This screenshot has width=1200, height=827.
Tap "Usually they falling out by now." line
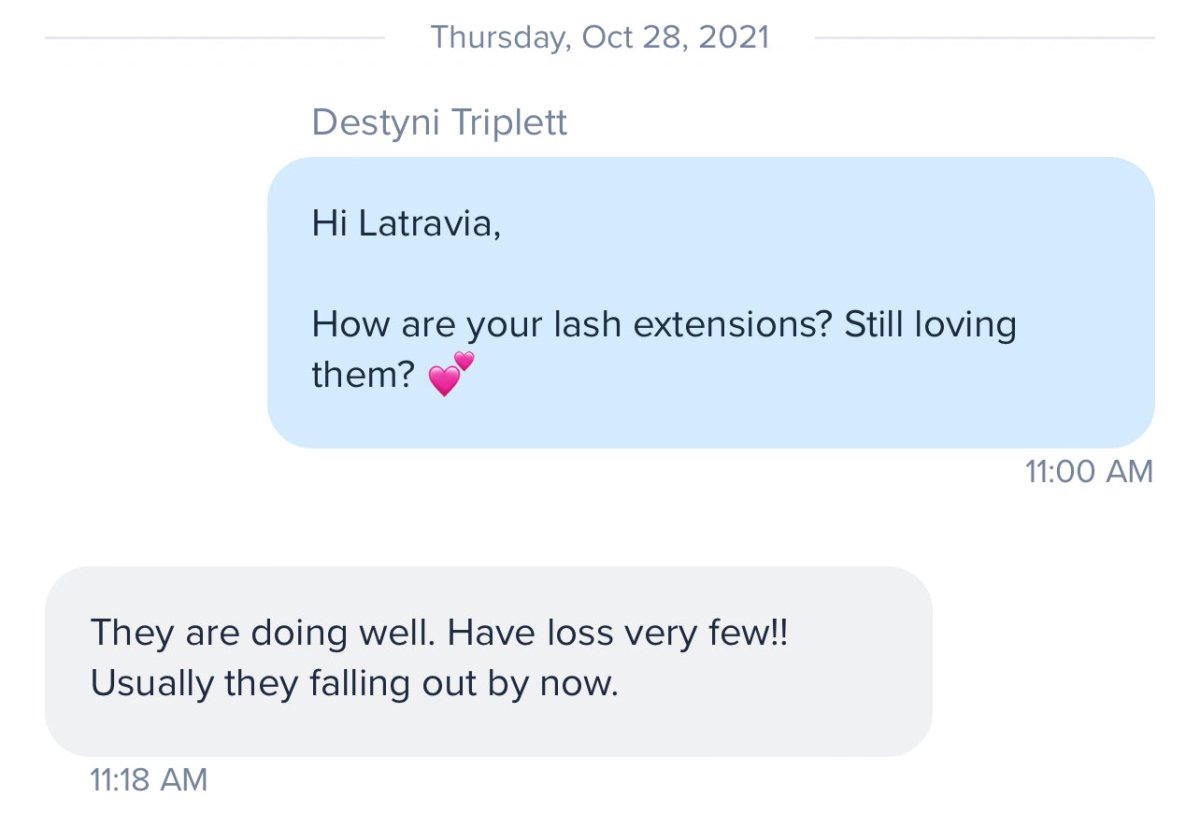(355, 684)
